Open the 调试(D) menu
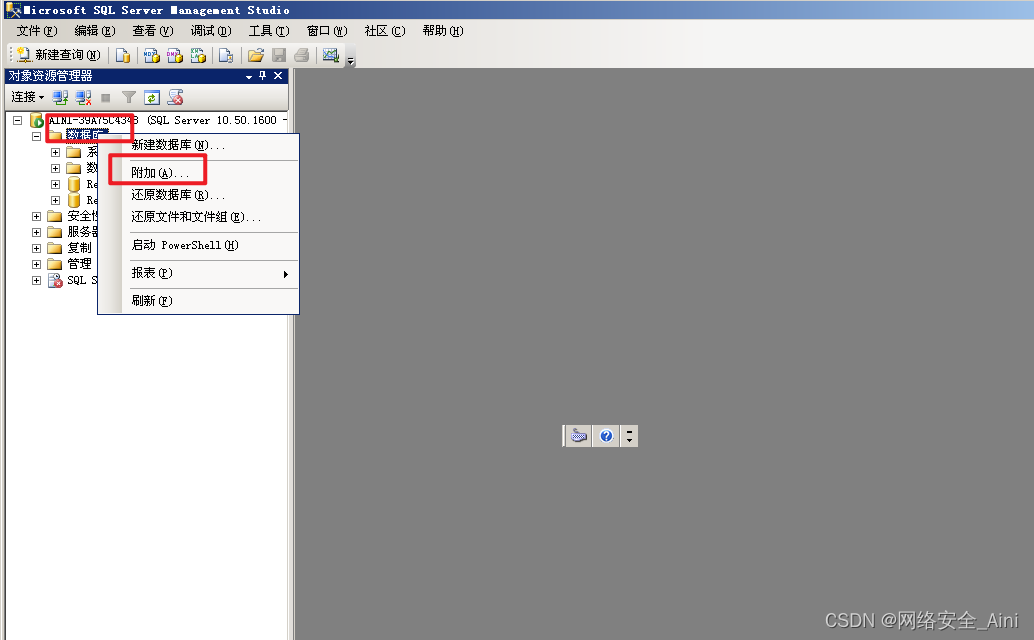Viewport: 1034px width, 640px height. coord(211,31)
